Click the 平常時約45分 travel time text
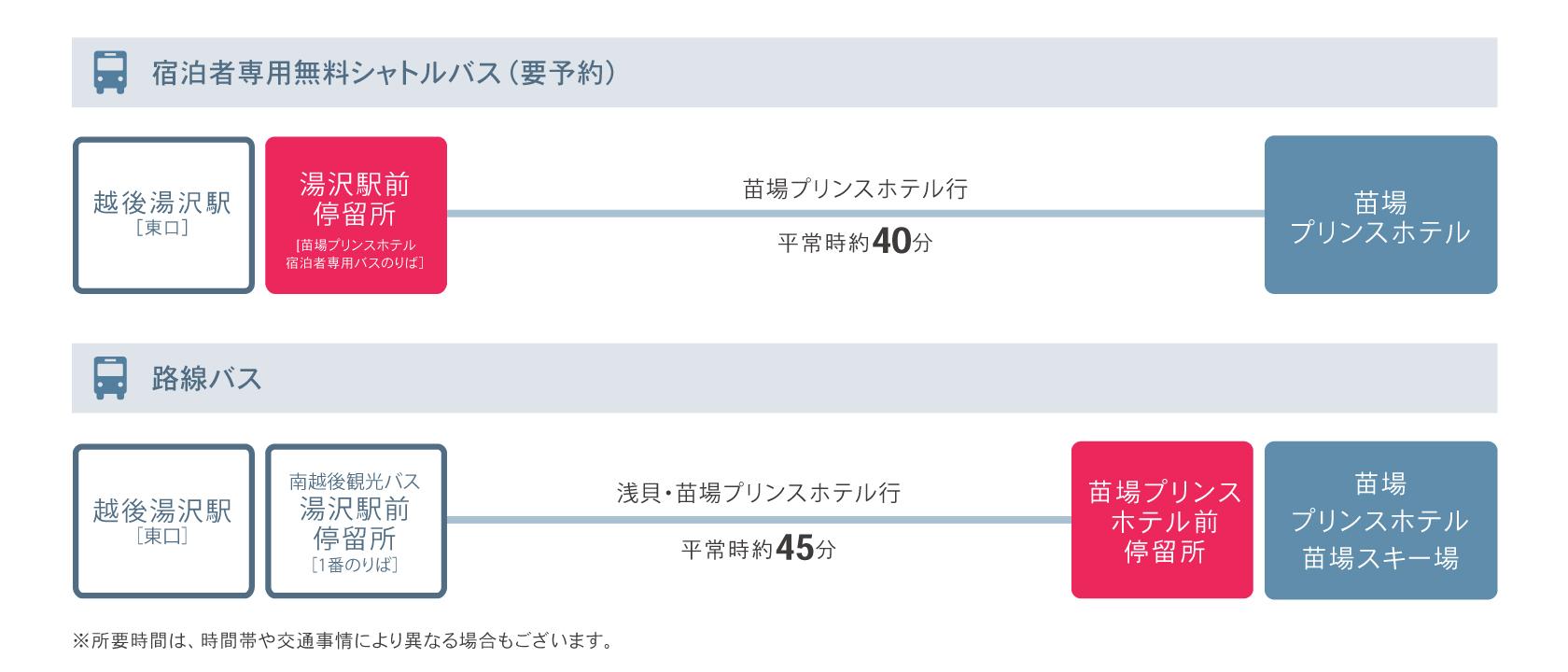The image size is (1568, 672). pyautogui.click(x=758, y=549)
